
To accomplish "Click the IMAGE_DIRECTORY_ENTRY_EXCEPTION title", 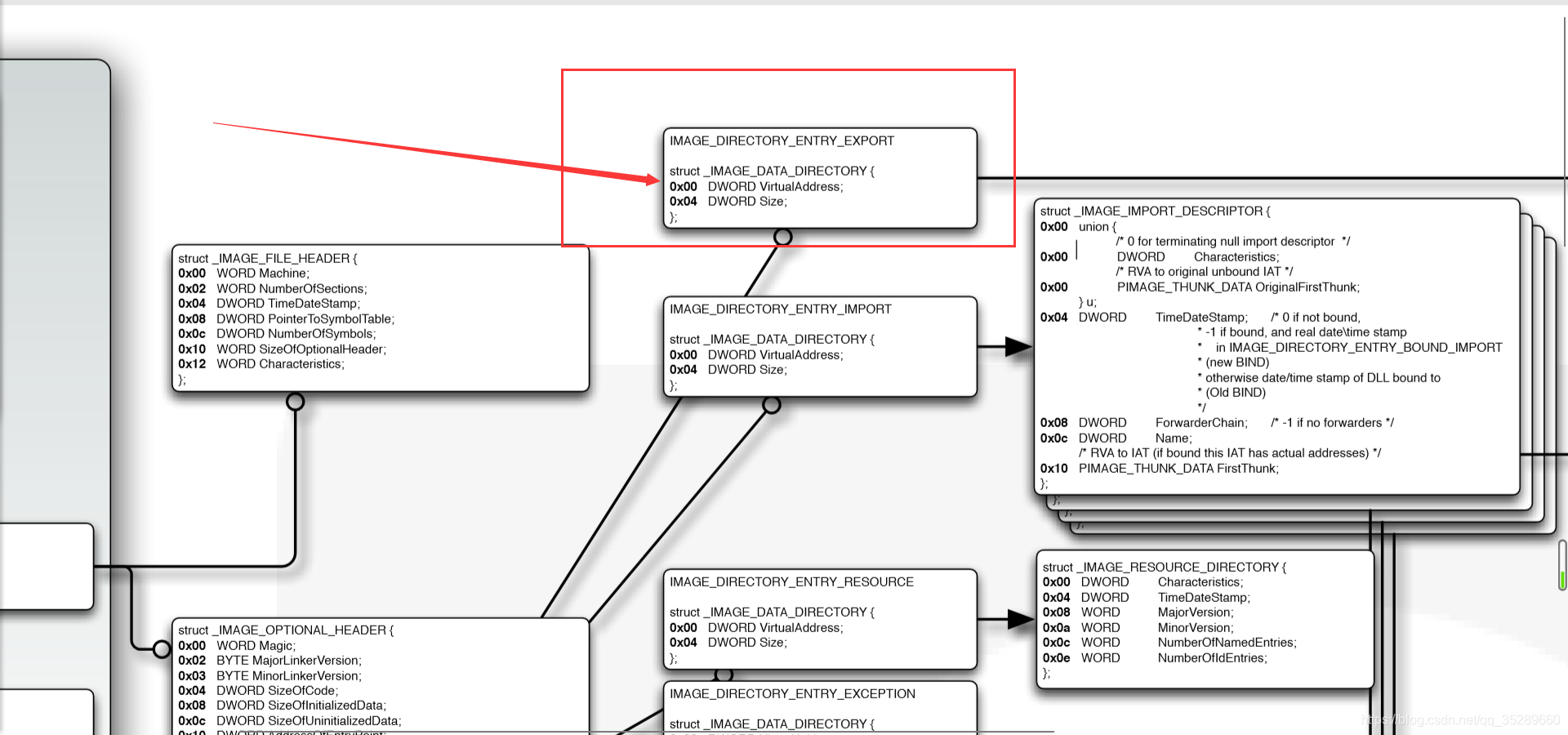I will [x=792, y=693].
